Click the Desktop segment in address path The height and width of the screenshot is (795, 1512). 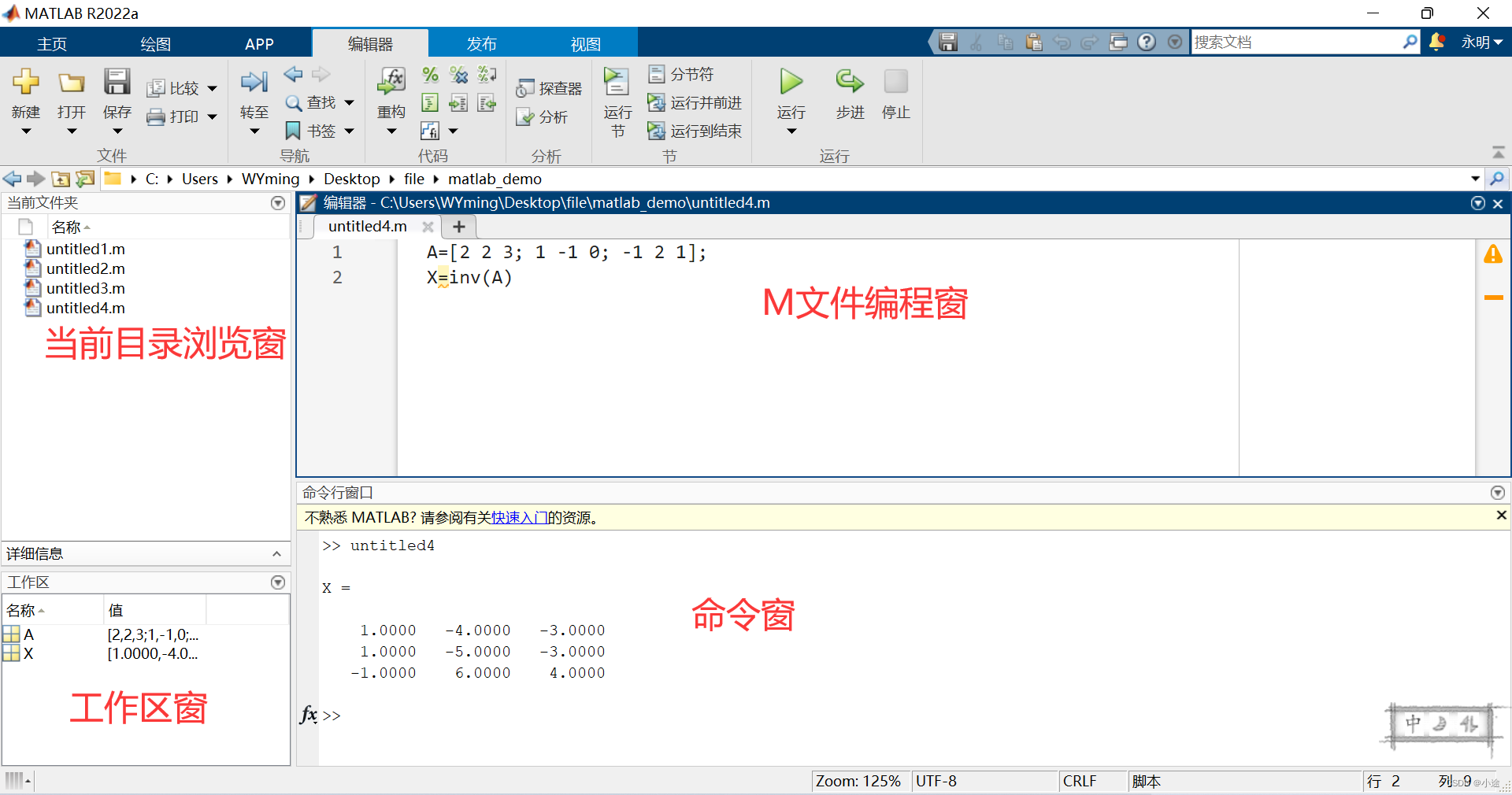click(x=351, y=179)
